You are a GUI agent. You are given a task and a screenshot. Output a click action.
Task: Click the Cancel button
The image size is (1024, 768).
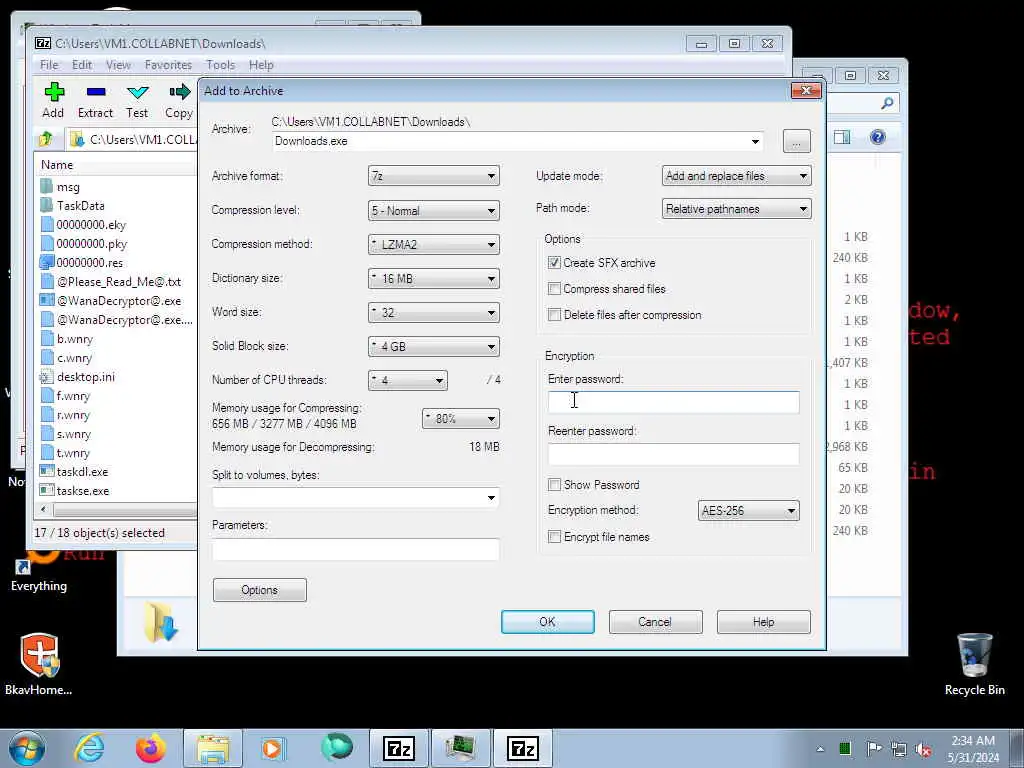coord(656,622)
